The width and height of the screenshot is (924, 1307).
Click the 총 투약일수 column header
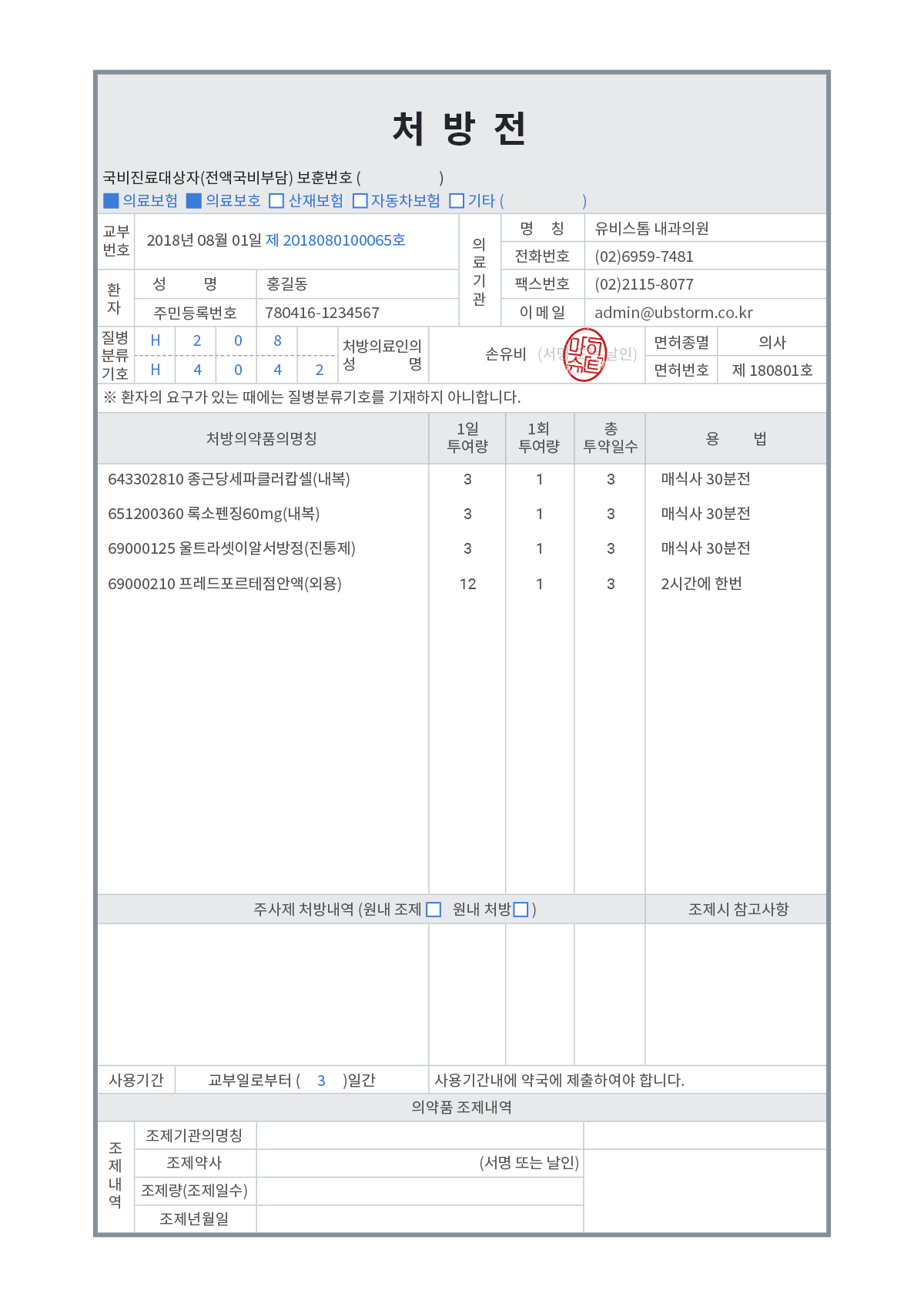point(611,437)
